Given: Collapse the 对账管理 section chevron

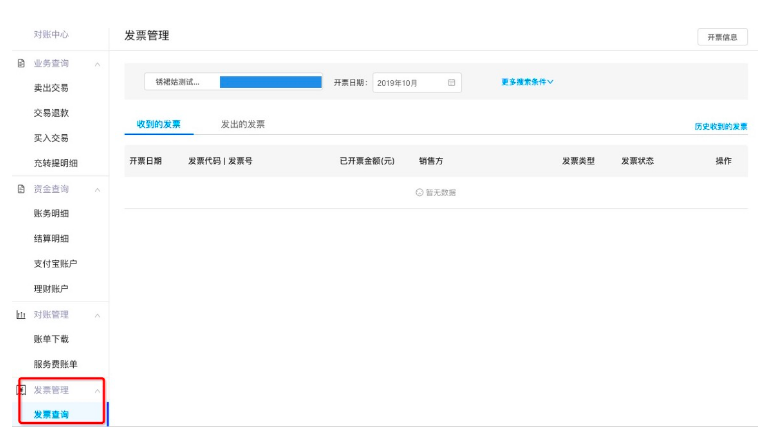Looking at the screenshot, I should pyautogui.click(x=97, y=316).
